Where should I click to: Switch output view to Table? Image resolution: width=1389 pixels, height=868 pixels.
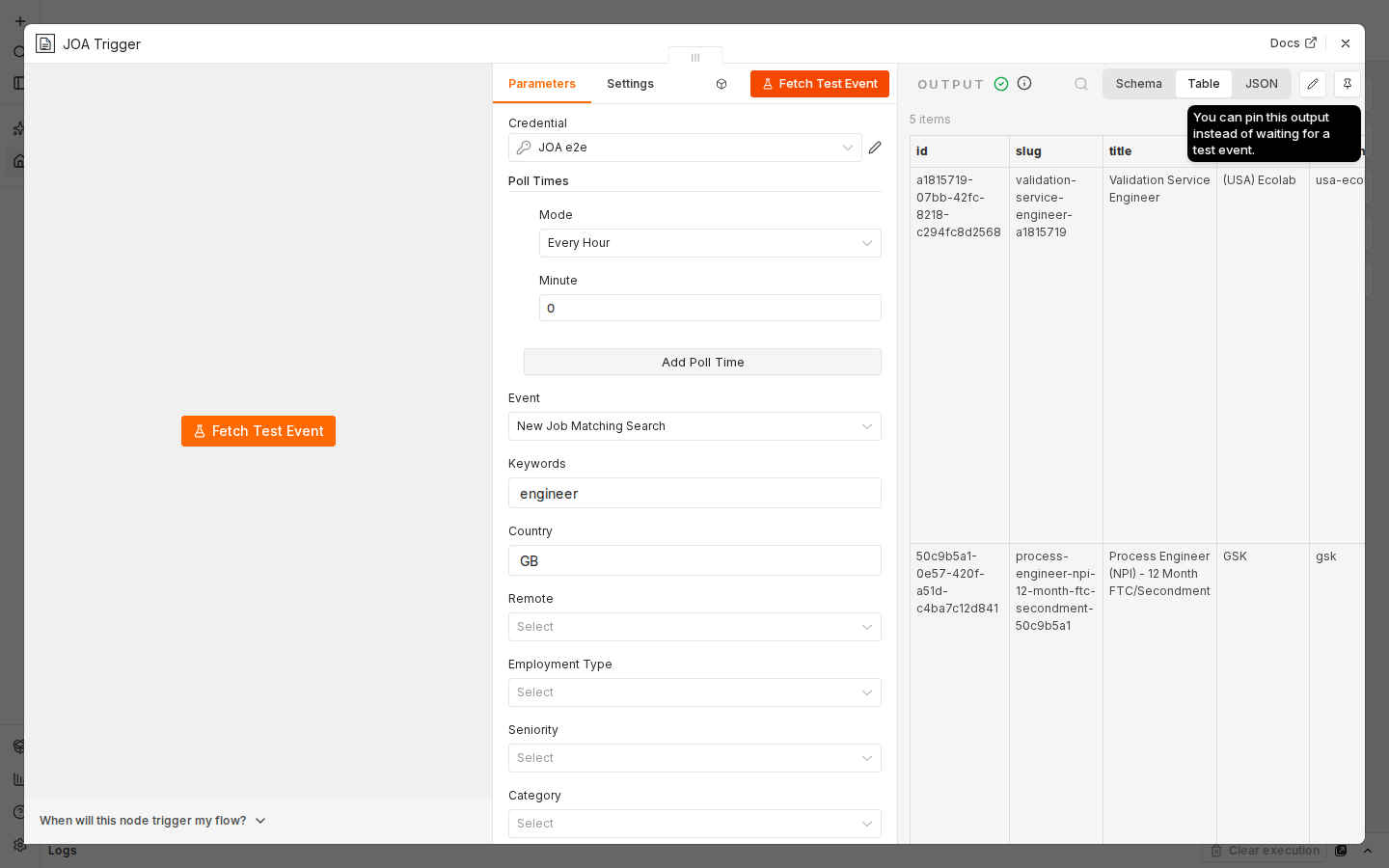click(x=1204, y=84)
